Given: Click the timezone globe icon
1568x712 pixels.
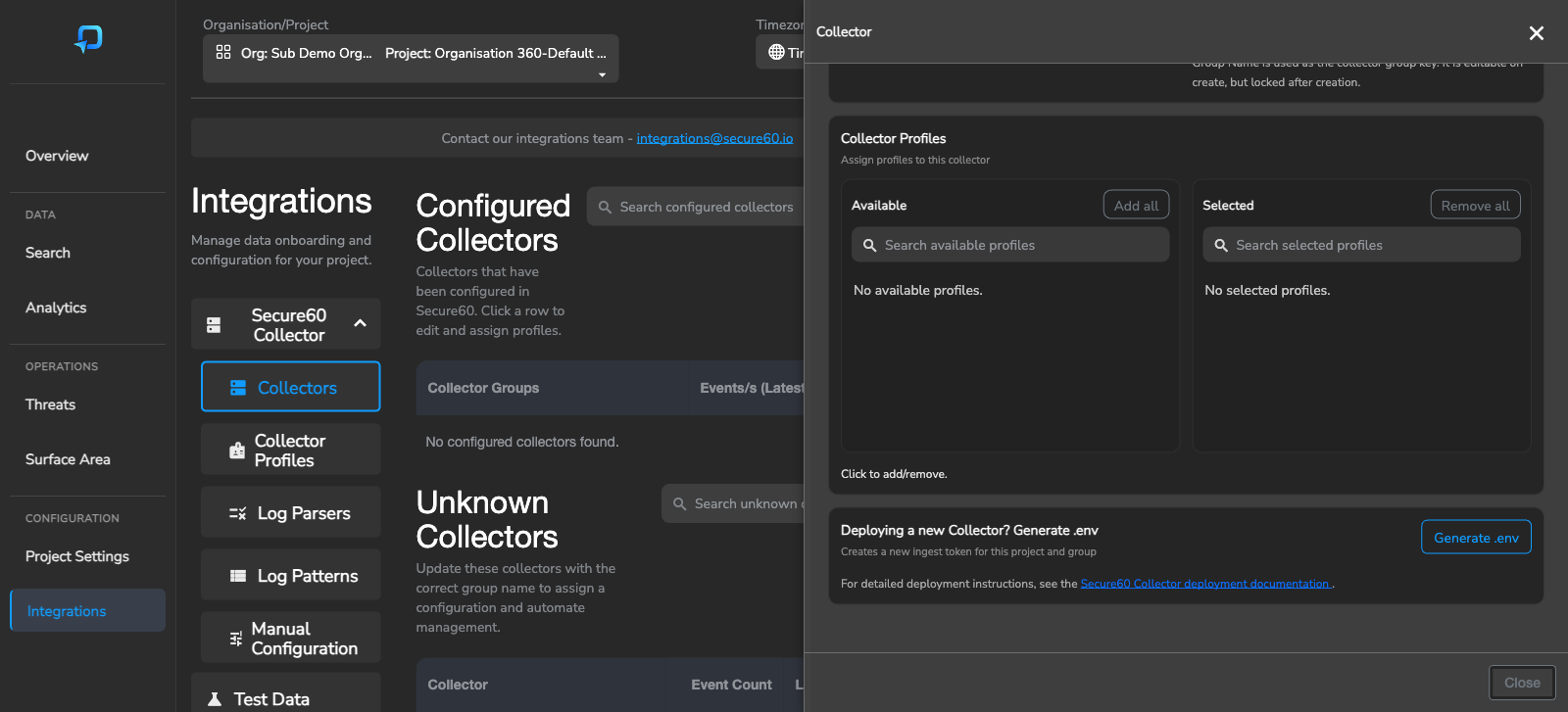Looking at the screenshot, I should [x=776, y=52].
